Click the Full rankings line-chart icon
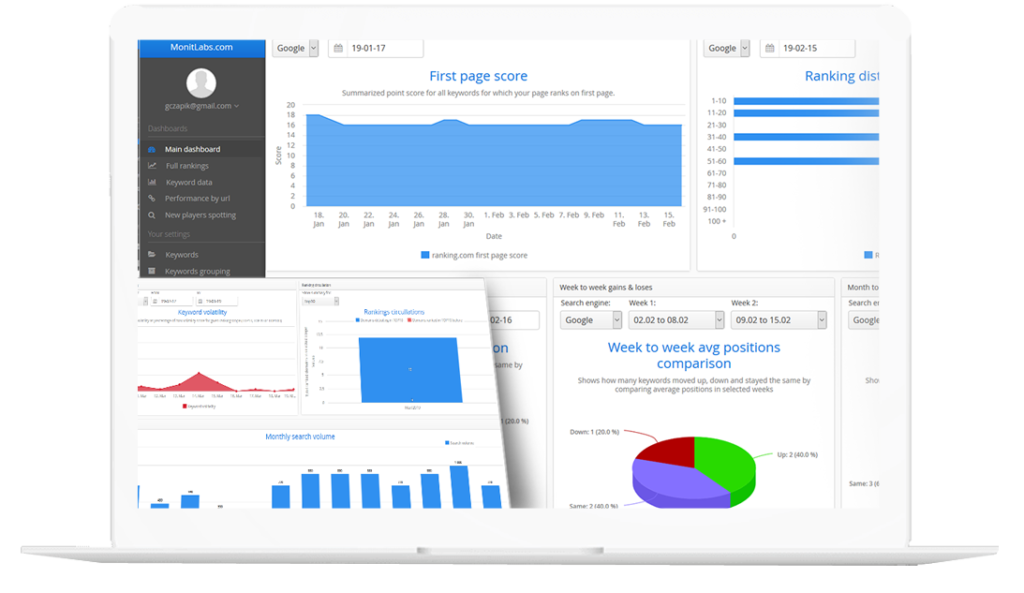This screenshot has height=593, width=1024. coord(152,166)
